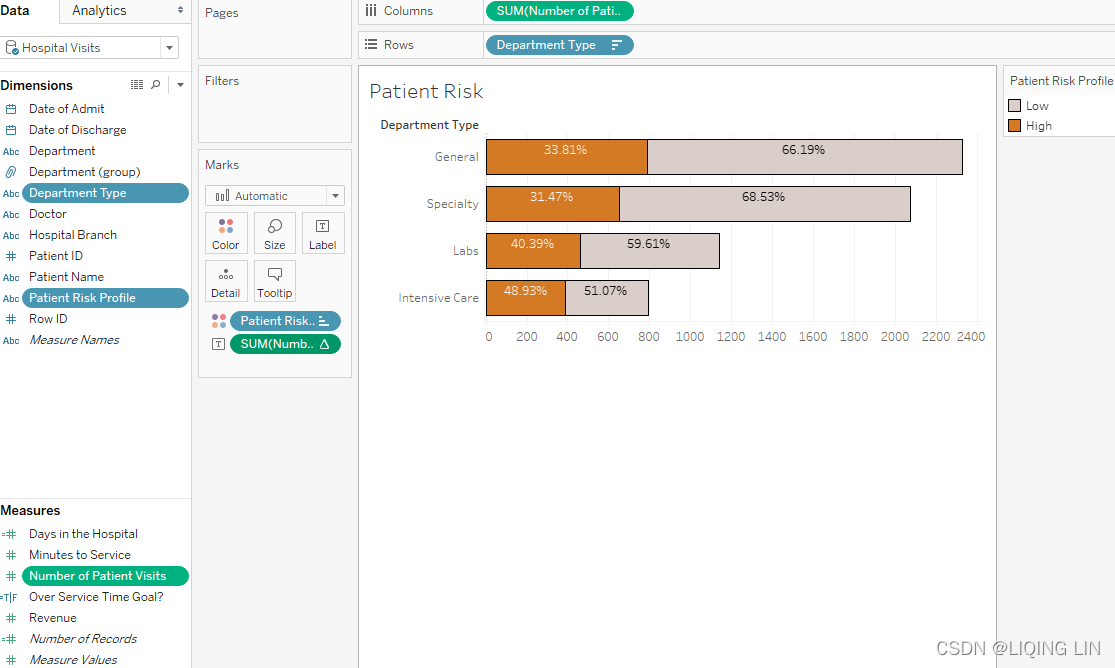Click the hash icon beside Patient ID

point(11,256)
